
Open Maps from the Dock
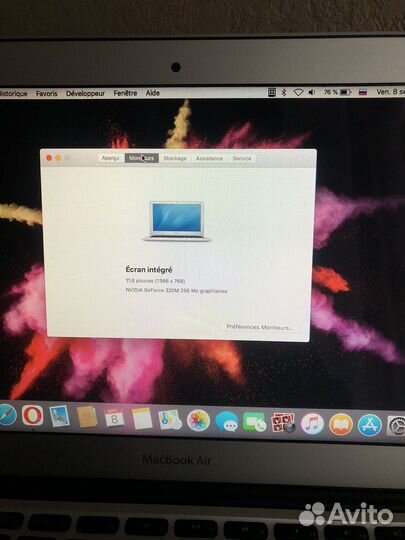tap(170, 419)
